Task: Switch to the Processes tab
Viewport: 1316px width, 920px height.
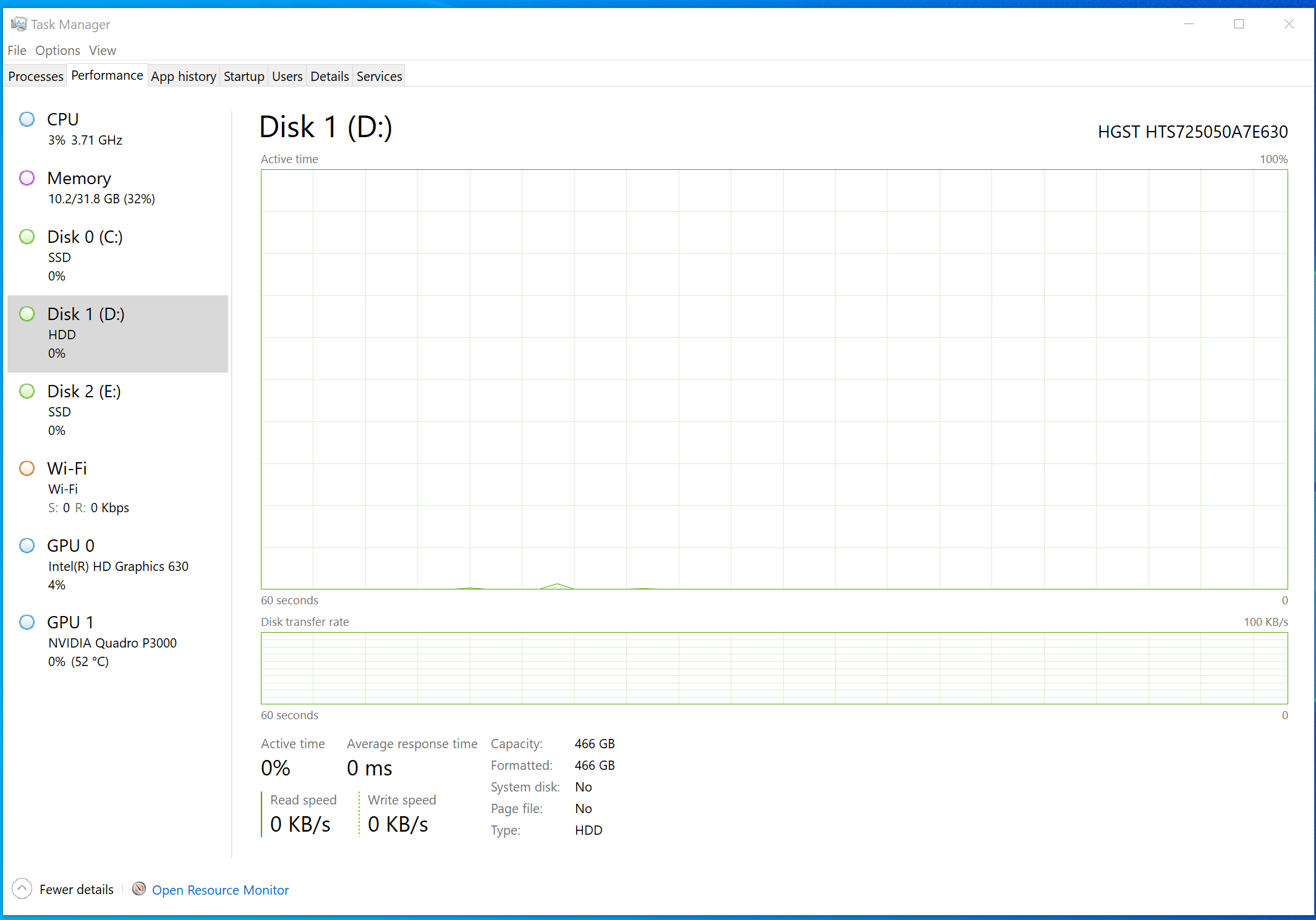Action: [36, 76]
